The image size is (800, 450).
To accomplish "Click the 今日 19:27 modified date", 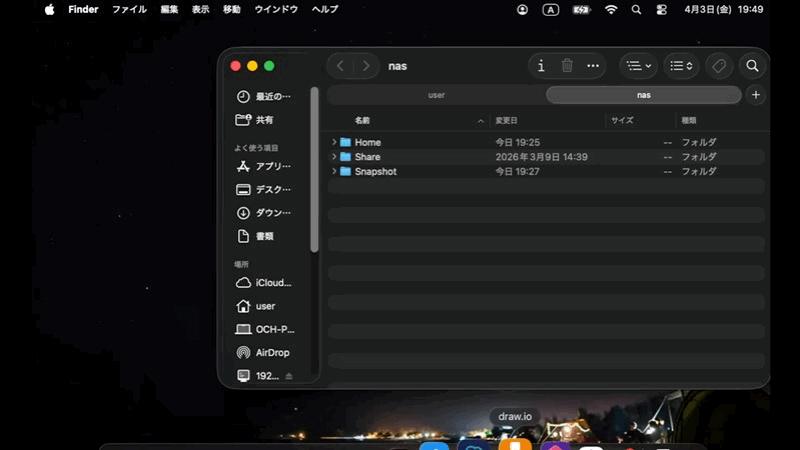I will coord(517,171).
